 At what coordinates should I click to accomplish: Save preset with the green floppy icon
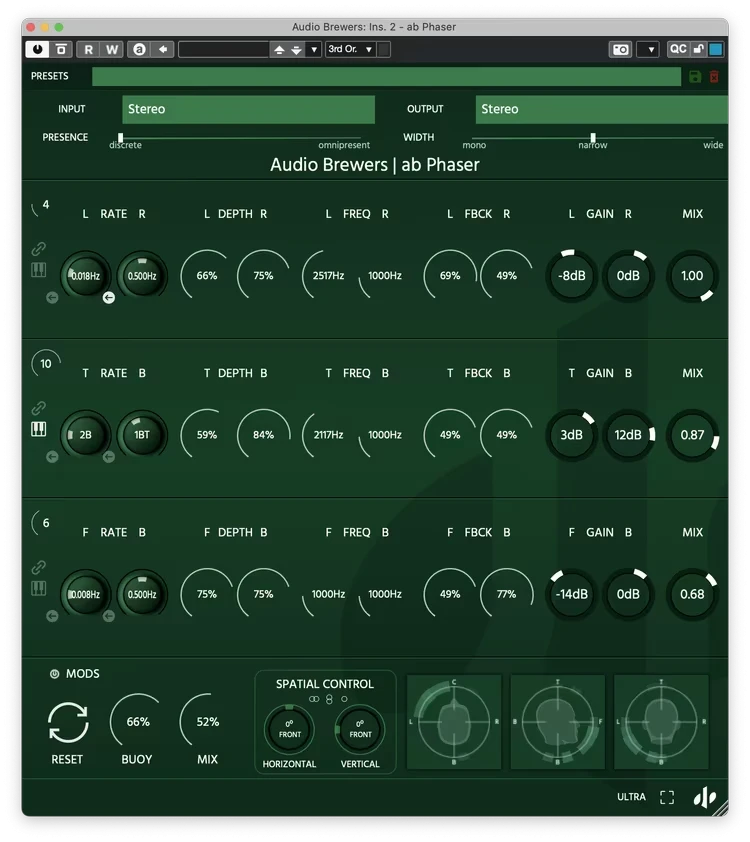[695, 77]
